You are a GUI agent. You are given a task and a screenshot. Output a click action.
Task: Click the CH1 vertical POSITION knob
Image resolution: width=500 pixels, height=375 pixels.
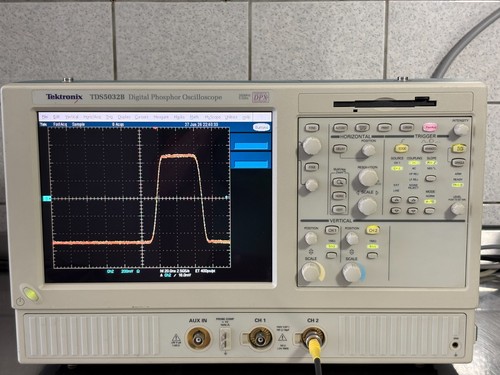[x=311, y=238]
